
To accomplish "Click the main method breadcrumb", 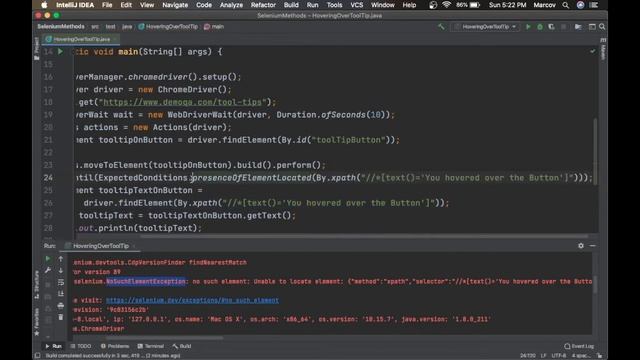I will (x=214, y=27).
